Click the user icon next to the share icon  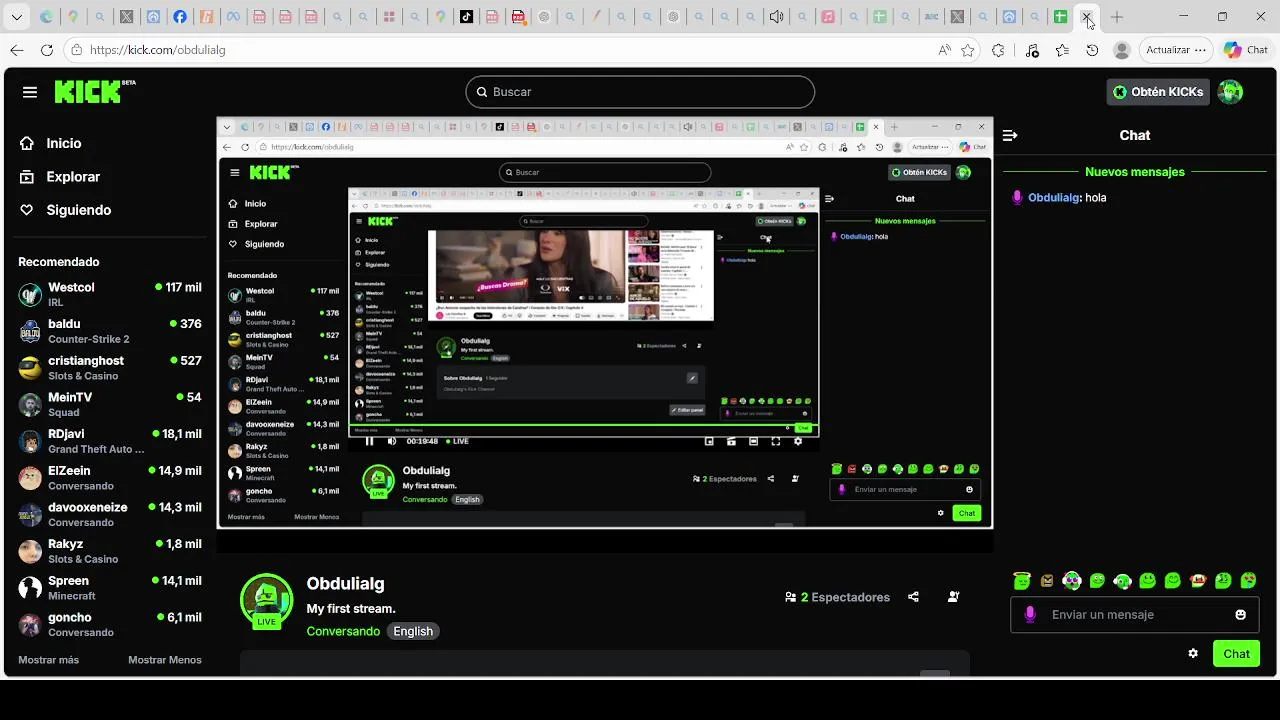pos(953,597)
